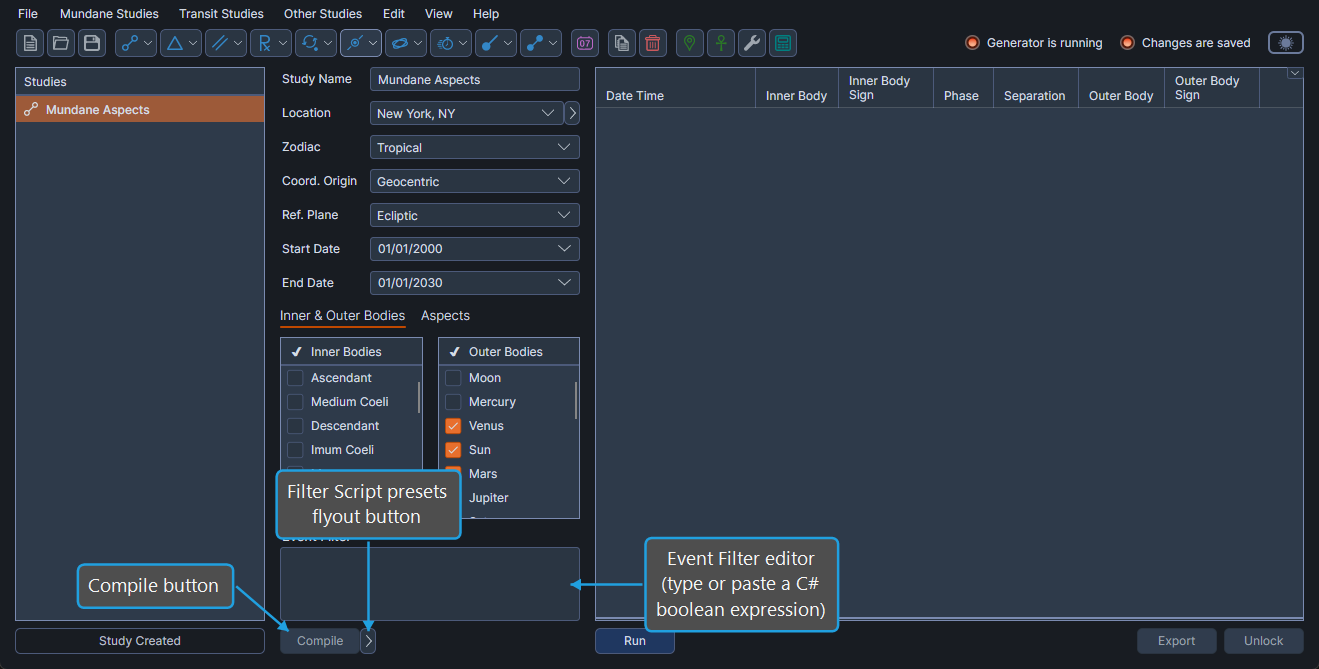Select the two-dot connector study tool icon
Image resolution: width=1319 pixels, height=669 pixels.
(x=535, y=43)
